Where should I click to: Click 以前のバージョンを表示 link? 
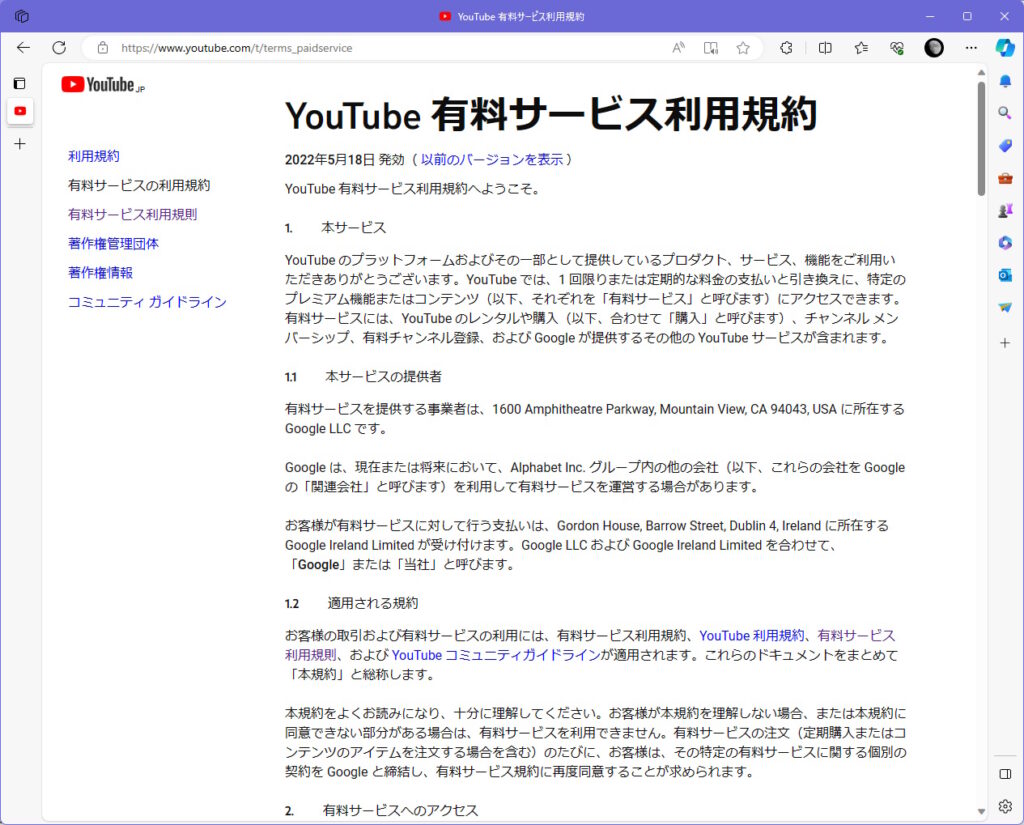(492, 159)
